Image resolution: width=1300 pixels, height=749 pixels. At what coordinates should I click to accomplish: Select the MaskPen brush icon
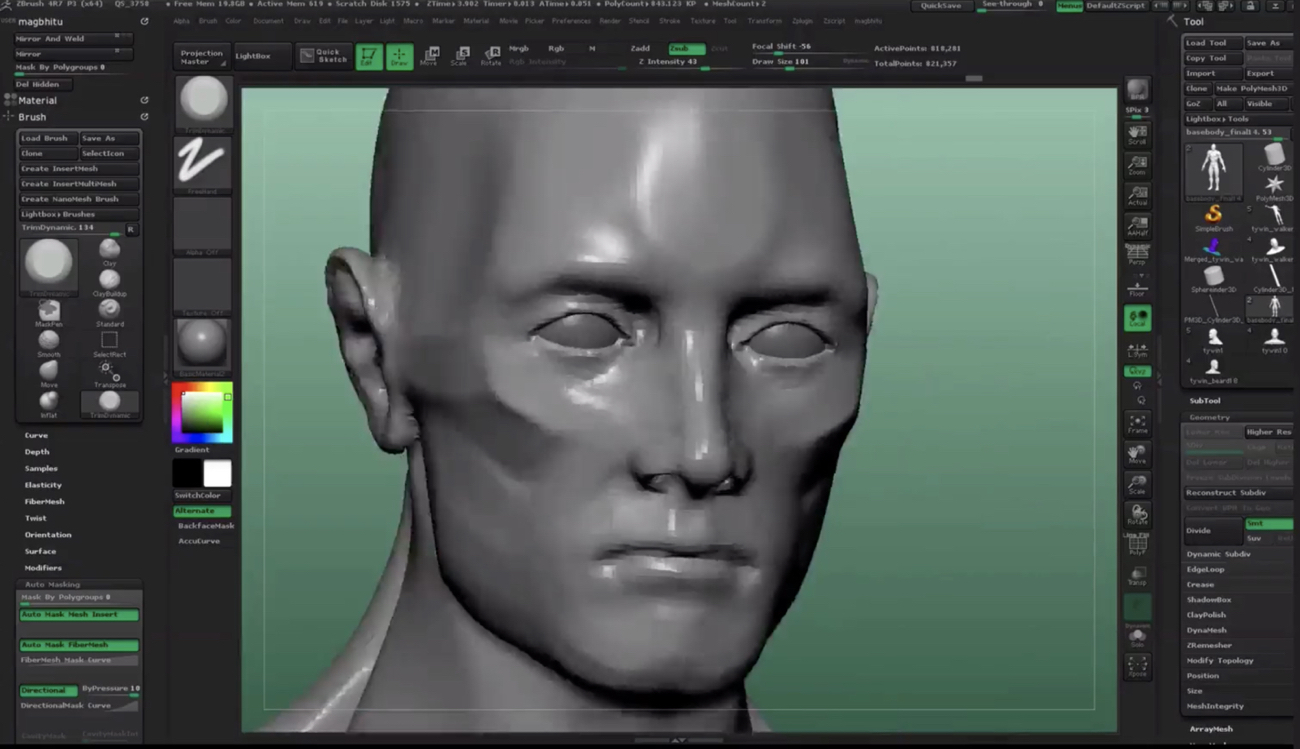[x=49, y=311]
